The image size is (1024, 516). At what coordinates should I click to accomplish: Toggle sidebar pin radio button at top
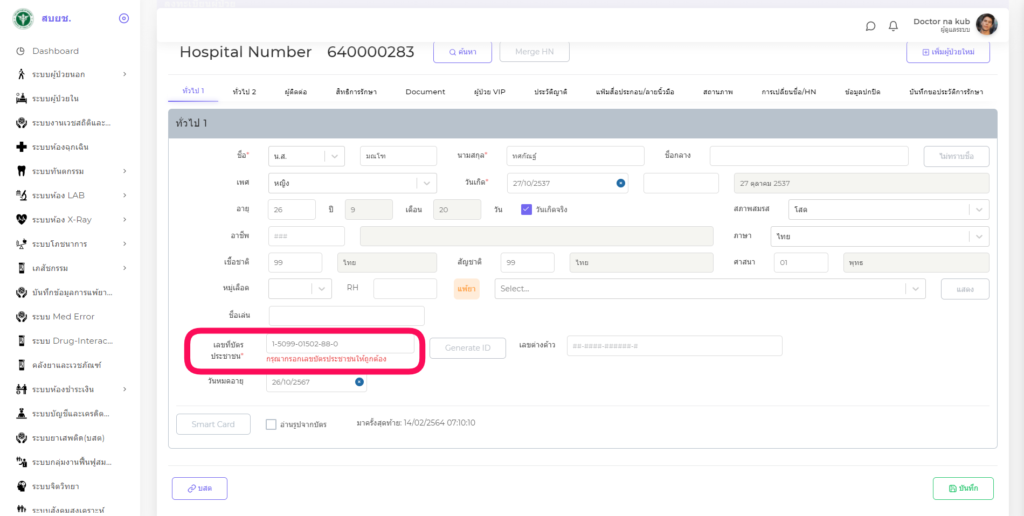point(124,18)
